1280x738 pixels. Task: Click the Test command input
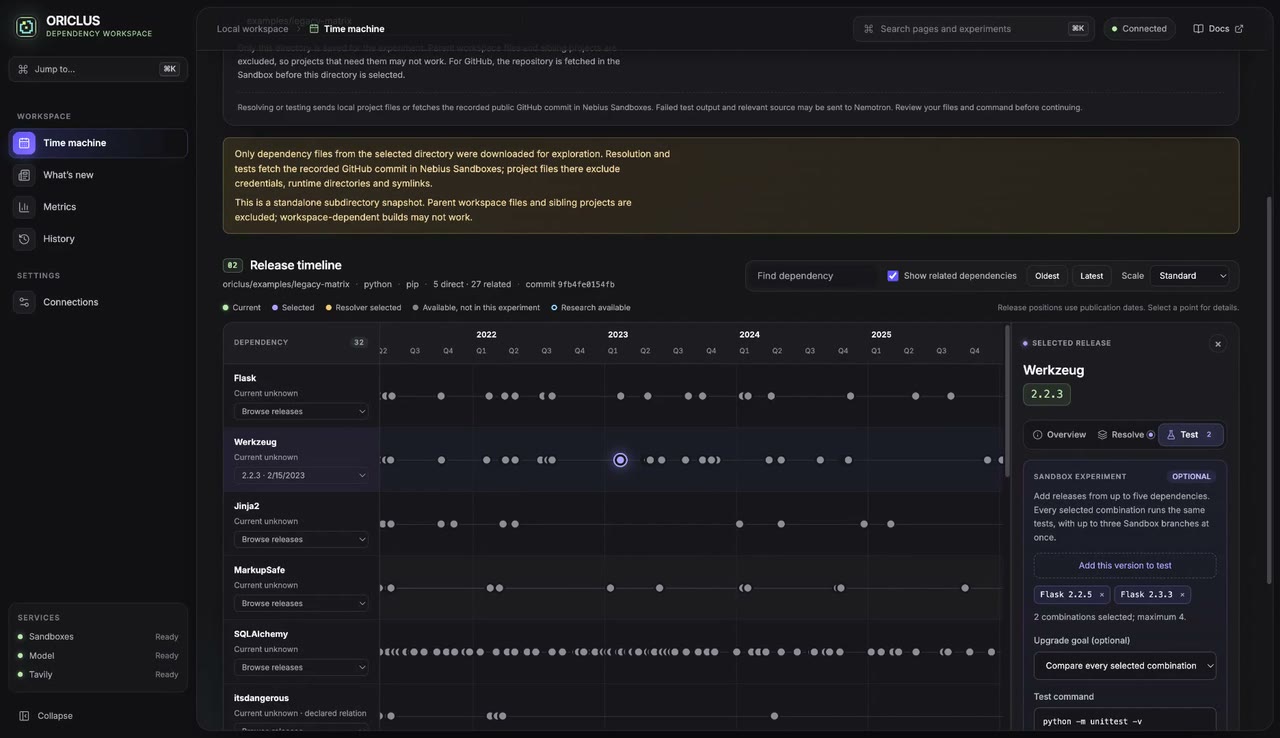coord(1125,722)
